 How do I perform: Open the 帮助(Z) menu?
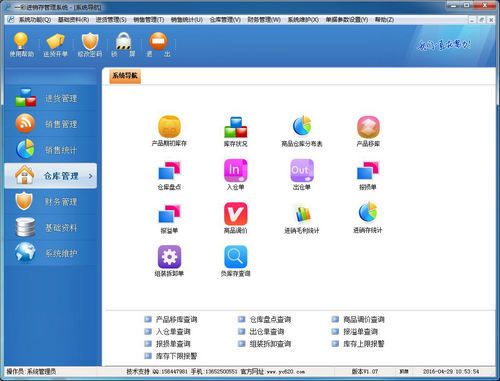point(384,20)
